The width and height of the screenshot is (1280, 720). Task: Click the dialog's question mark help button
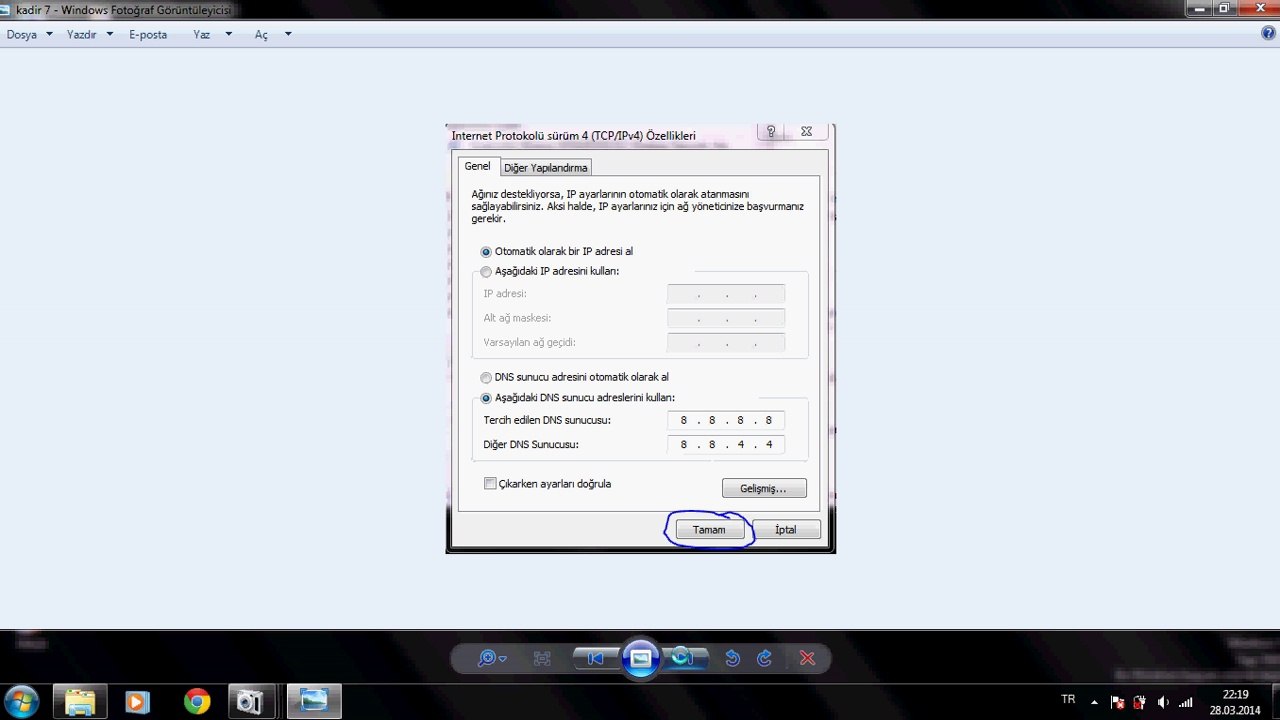(770, 132)
